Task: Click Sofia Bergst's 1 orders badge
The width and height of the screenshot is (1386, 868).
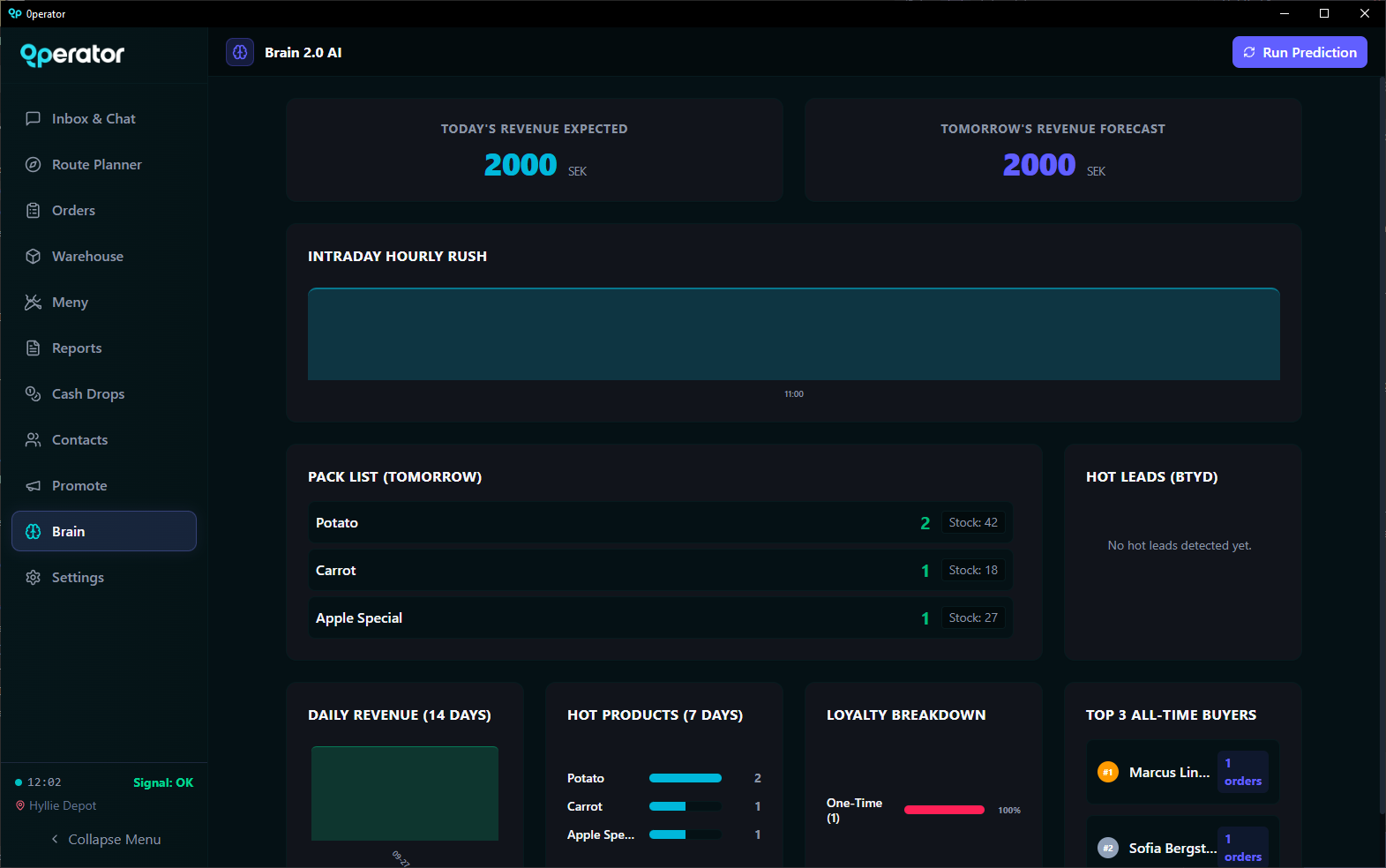Action: pyautogui.click(x=1243, y=847)
